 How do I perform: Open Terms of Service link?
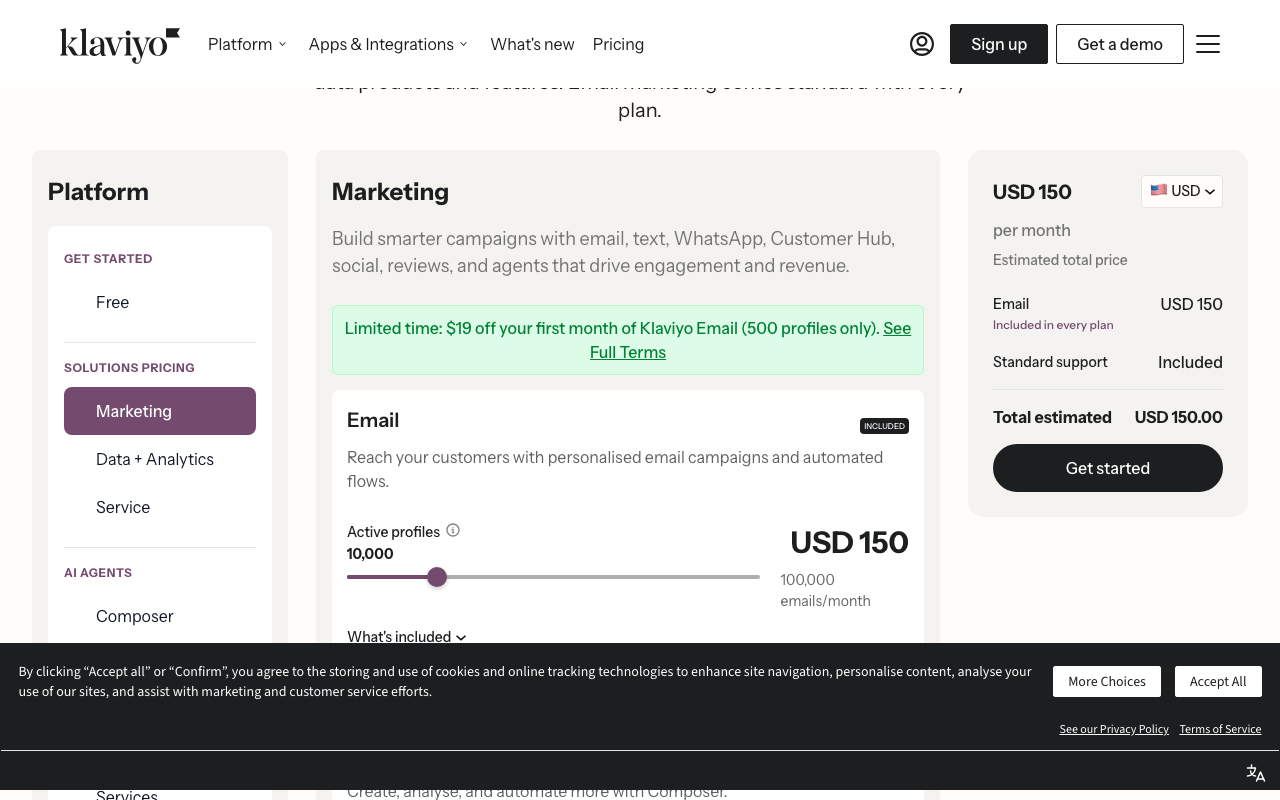(1220, 729)
